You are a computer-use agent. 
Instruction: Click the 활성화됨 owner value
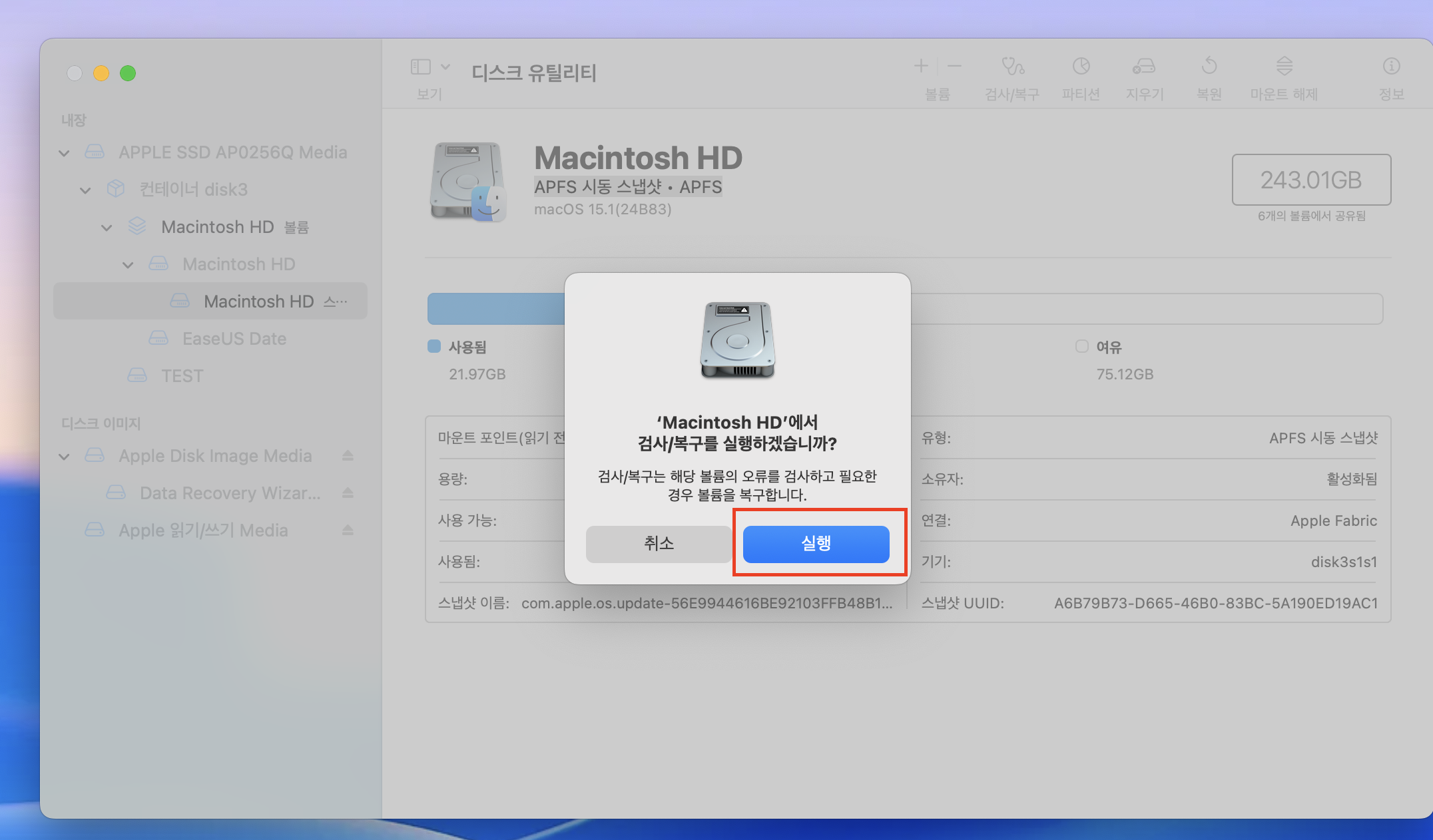(1352, 479)
